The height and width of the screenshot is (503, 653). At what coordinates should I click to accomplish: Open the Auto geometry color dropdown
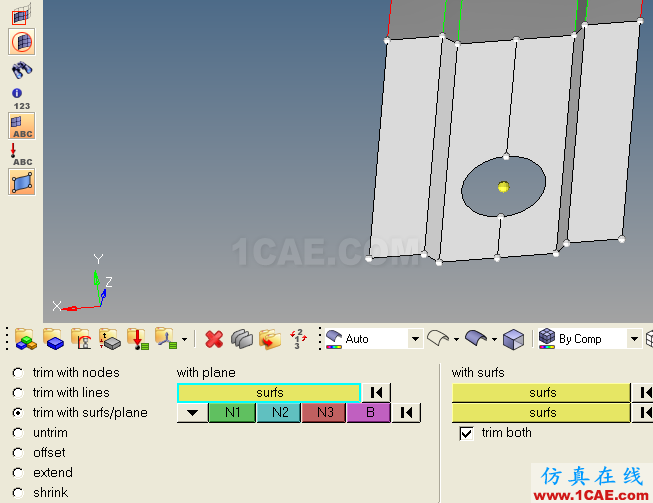pos(415,339)
